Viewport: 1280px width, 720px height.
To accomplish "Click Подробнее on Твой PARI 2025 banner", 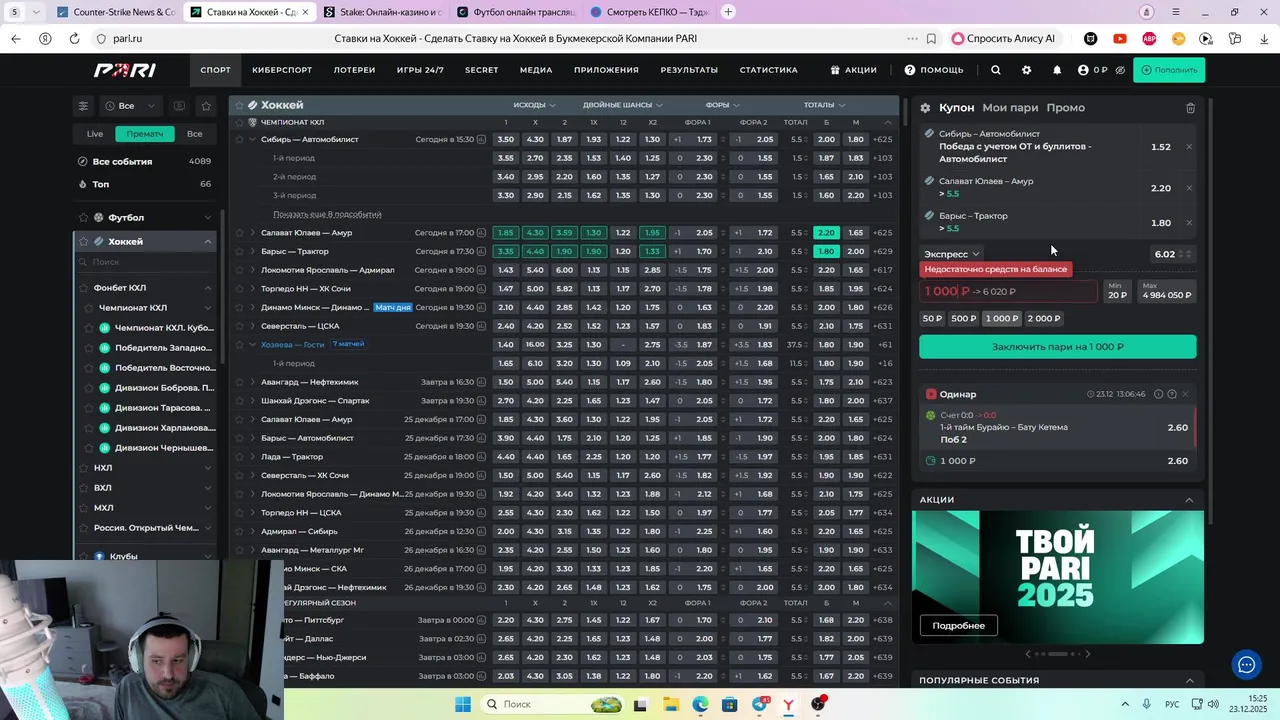I will tap(958, 626).
